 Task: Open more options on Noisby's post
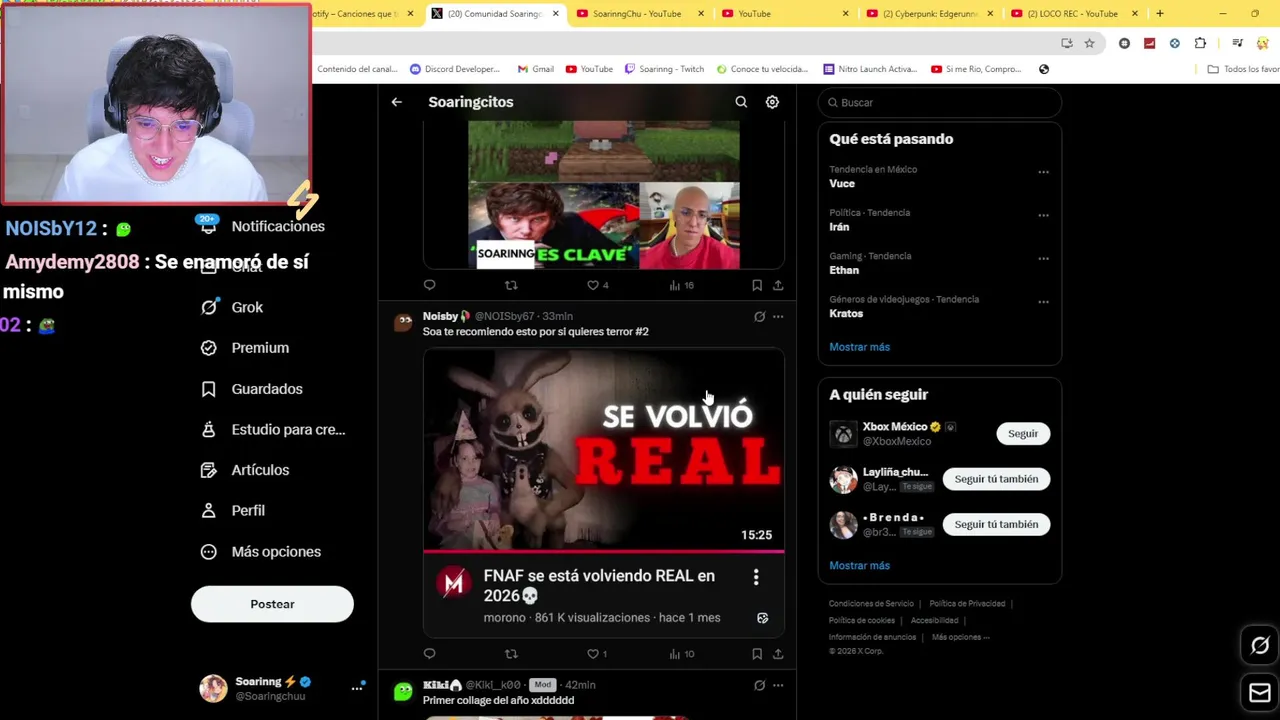(x=778, y=317)
